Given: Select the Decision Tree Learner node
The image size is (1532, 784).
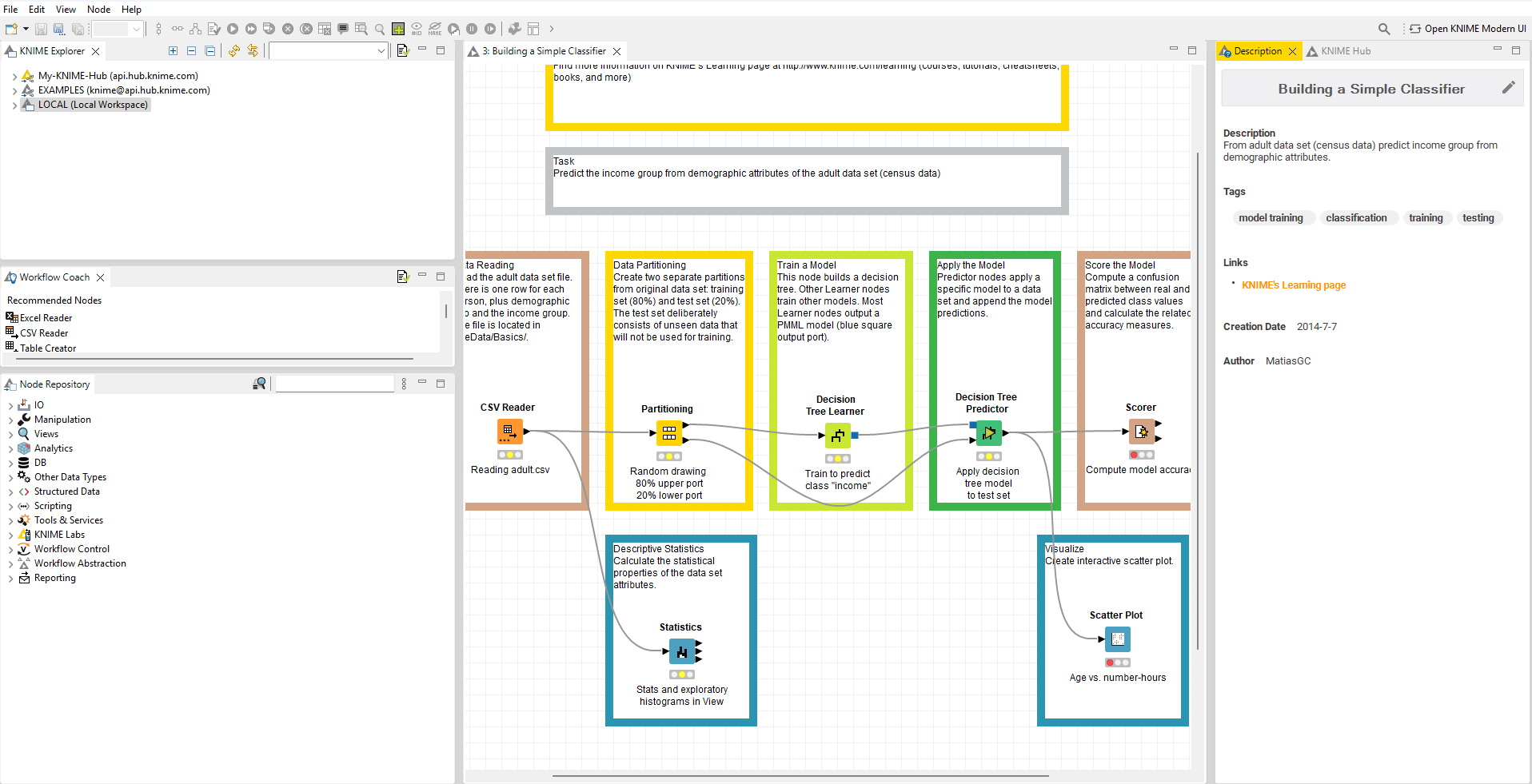Looking at the screenshot, I should 838,436.
